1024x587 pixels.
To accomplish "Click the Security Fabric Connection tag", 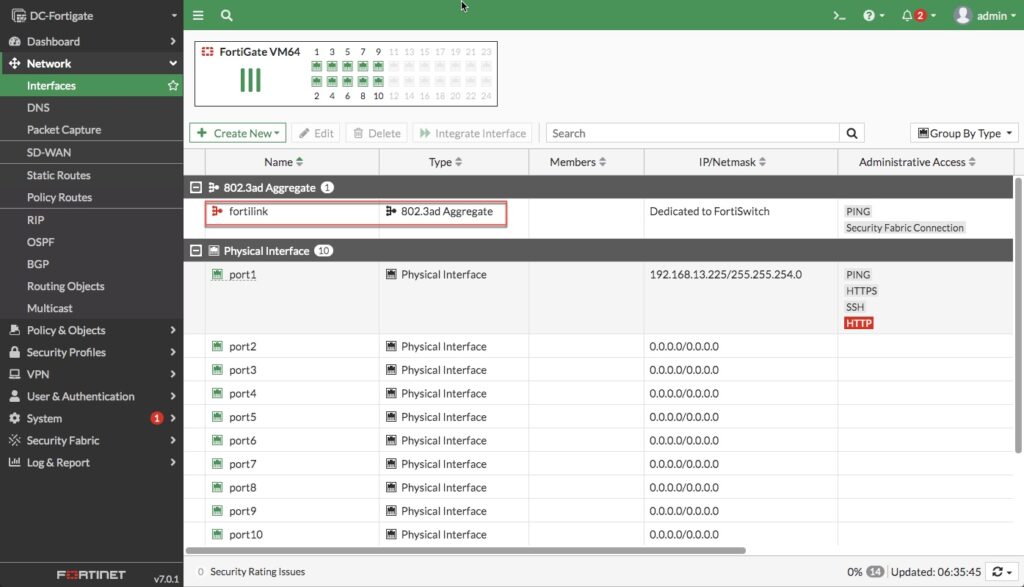I will pos(904,228).
